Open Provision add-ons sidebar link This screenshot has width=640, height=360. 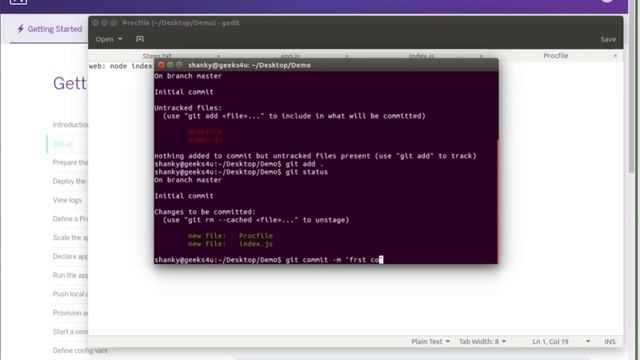[70, 313]
